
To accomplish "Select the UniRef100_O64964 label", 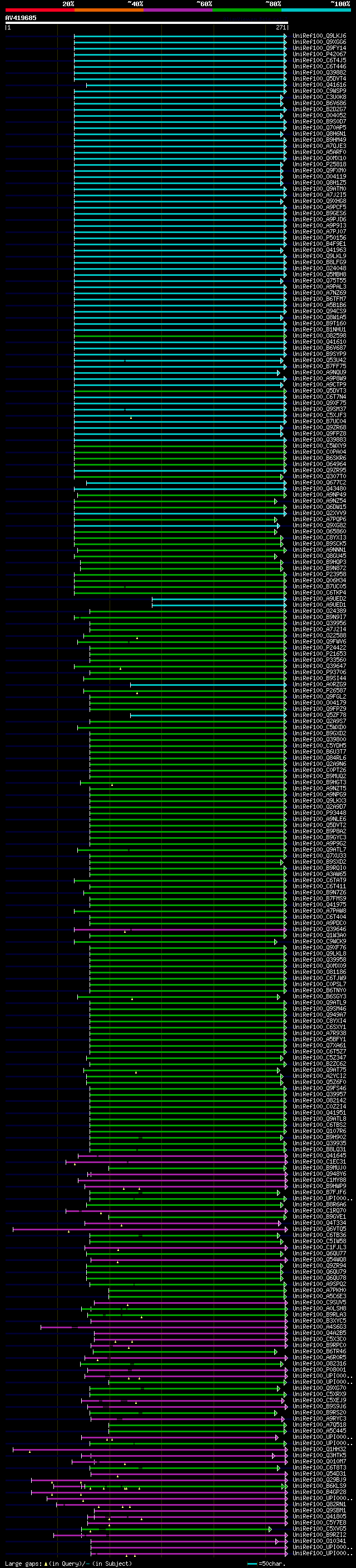I will point(319,464).
